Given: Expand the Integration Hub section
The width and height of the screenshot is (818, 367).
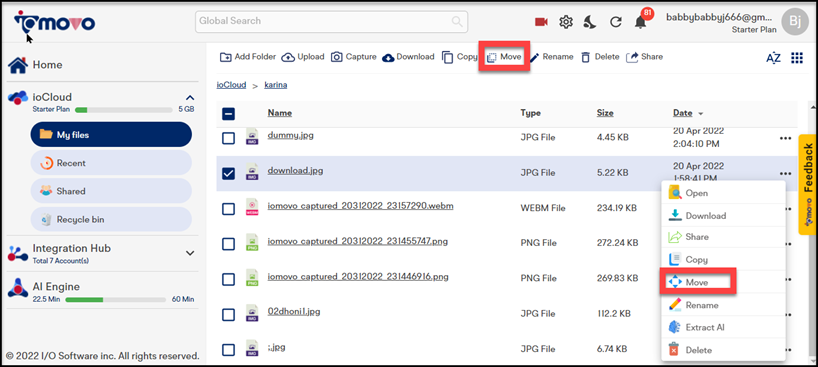Looking at the screenshot, I should click(190, 253).
